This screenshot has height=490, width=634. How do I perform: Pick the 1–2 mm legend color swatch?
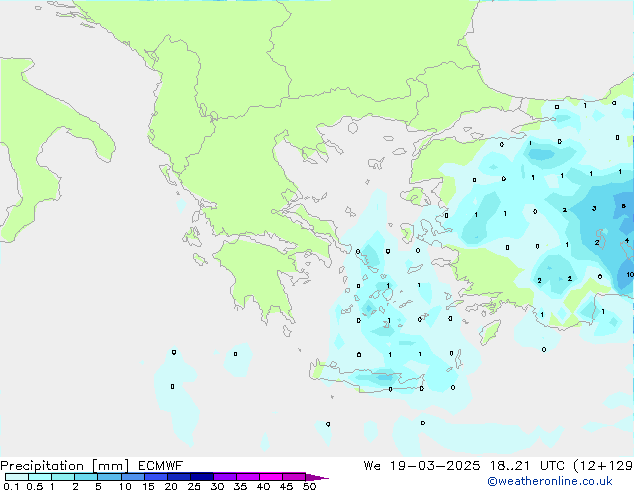pos(63,477)
